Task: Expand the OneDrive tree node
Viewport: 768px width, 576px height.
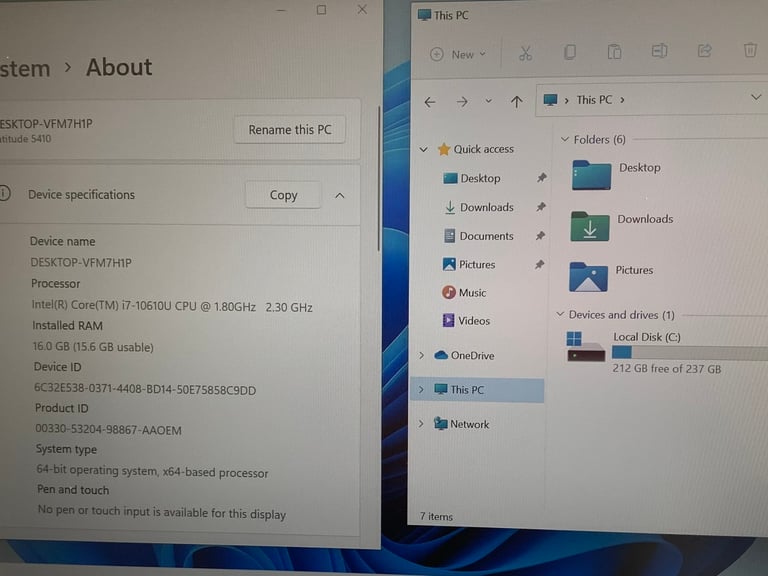Action: 422,355
